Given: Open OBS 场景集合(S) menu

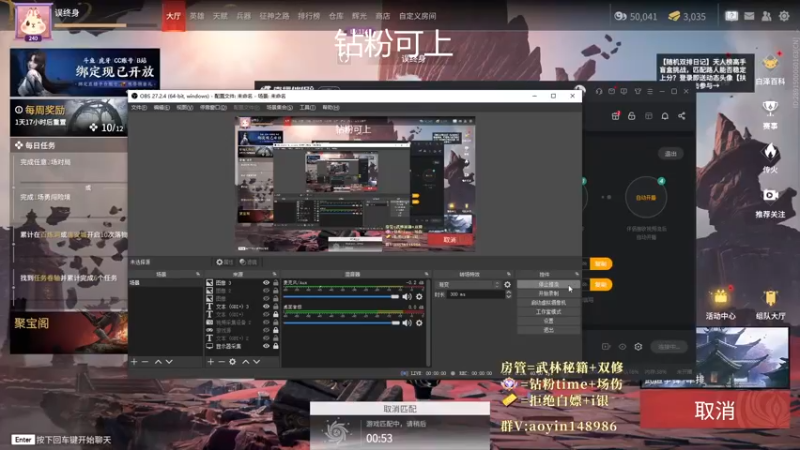Looking at the screenshot, I should click(279, 108).
